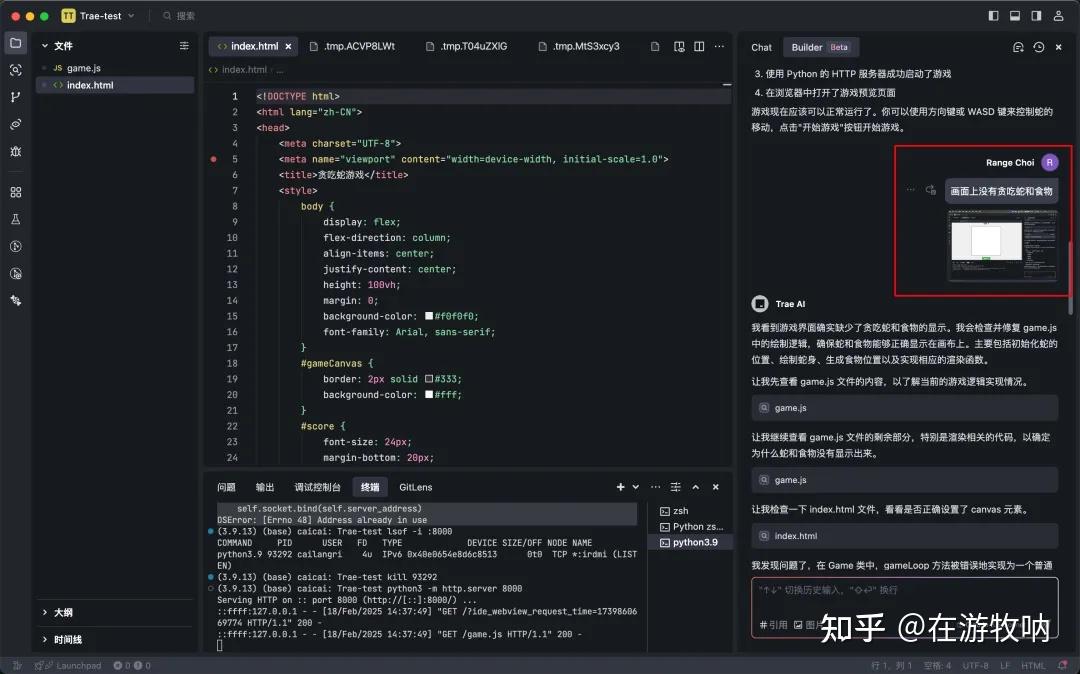This screenshot has width=1080, height=674.
Task: Create a new terminal with the plus icon
Action: click(x=620, y=487)
